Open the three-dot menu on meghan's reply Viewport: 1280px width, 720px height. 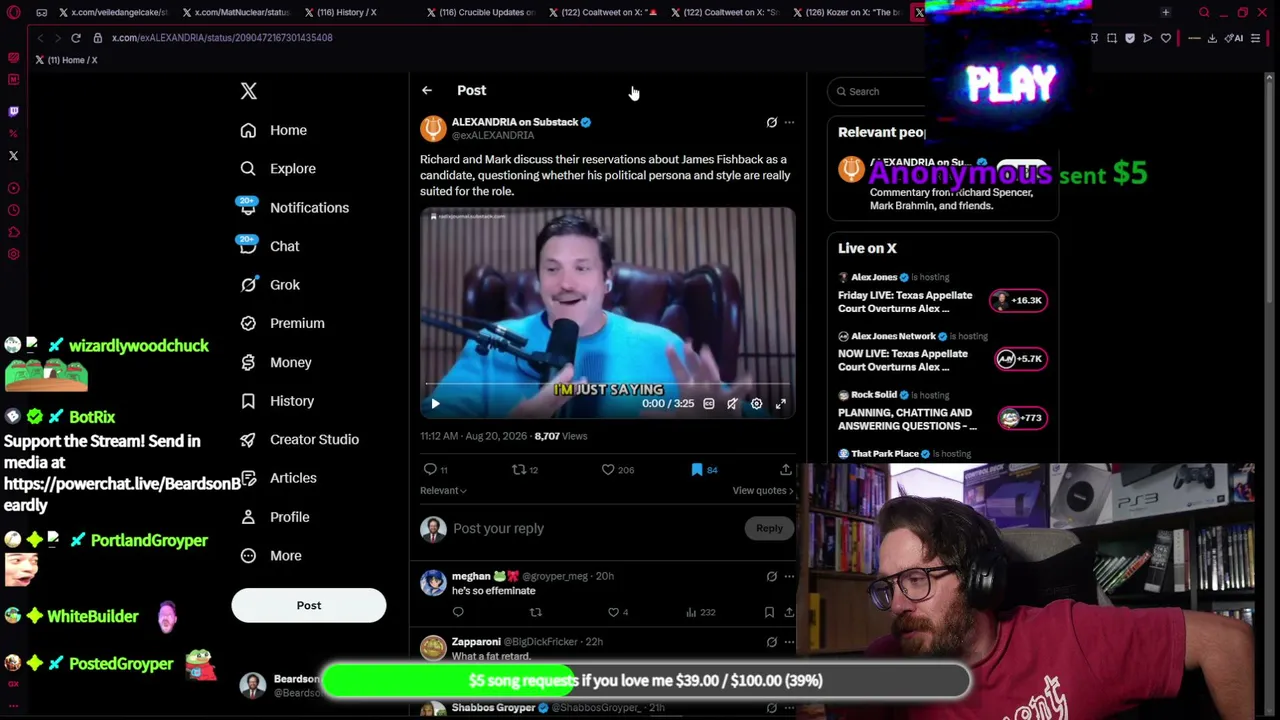(789, 576)
